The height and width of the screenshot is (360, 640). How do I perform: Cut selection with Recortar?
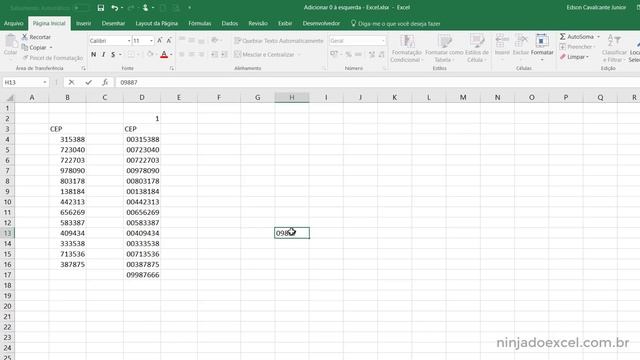[x=36, y=37]
